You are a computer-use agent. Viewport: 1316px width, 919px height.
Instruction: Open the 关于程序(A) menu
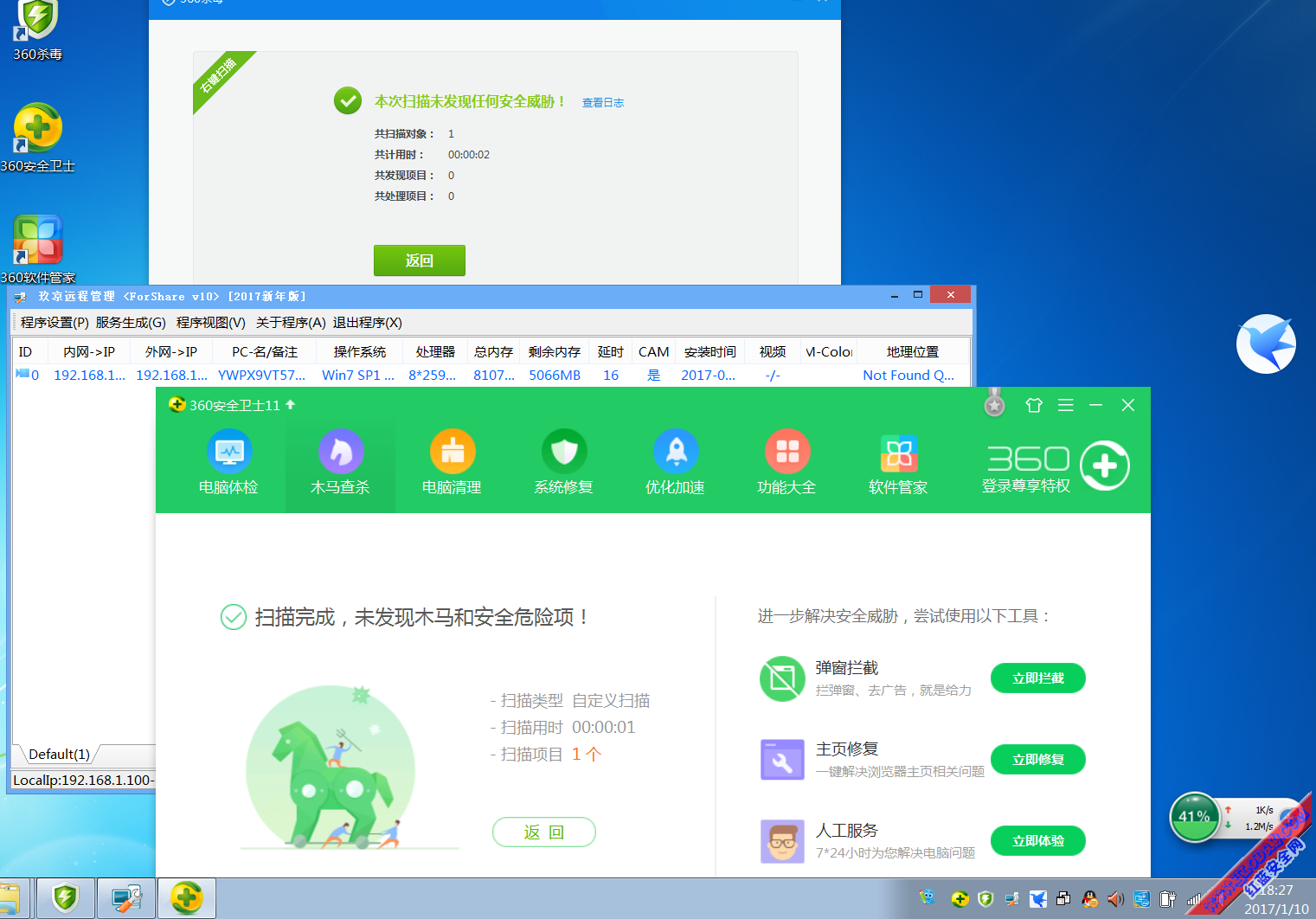[291, 323]
